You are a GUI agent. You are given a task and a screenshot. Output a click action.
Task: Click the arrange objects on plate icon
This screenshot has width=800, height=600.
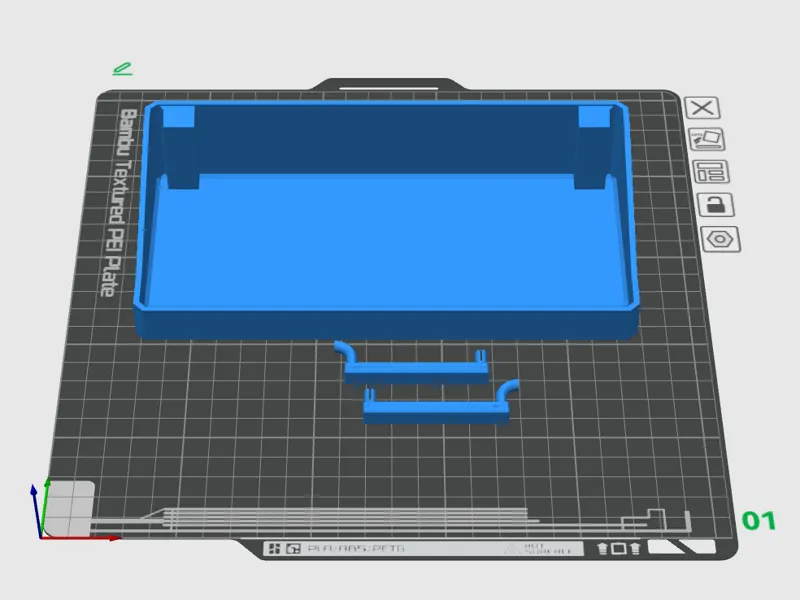coord(711,171)
